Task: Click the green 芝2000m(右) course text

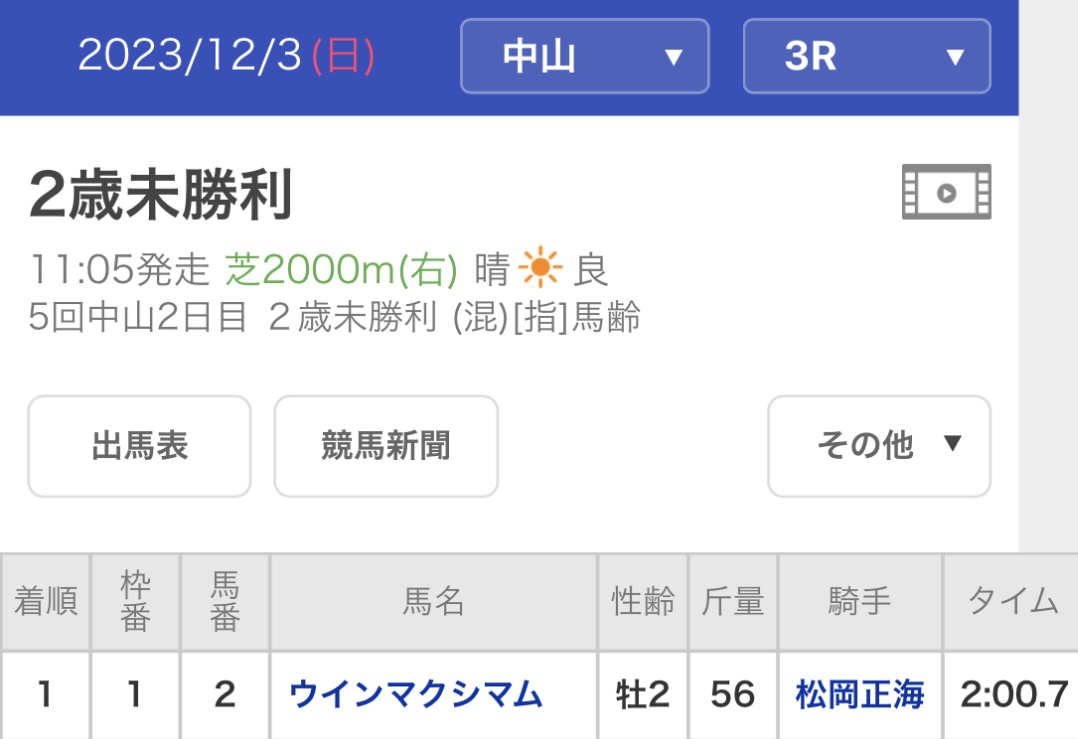Action: click(342, 269)
